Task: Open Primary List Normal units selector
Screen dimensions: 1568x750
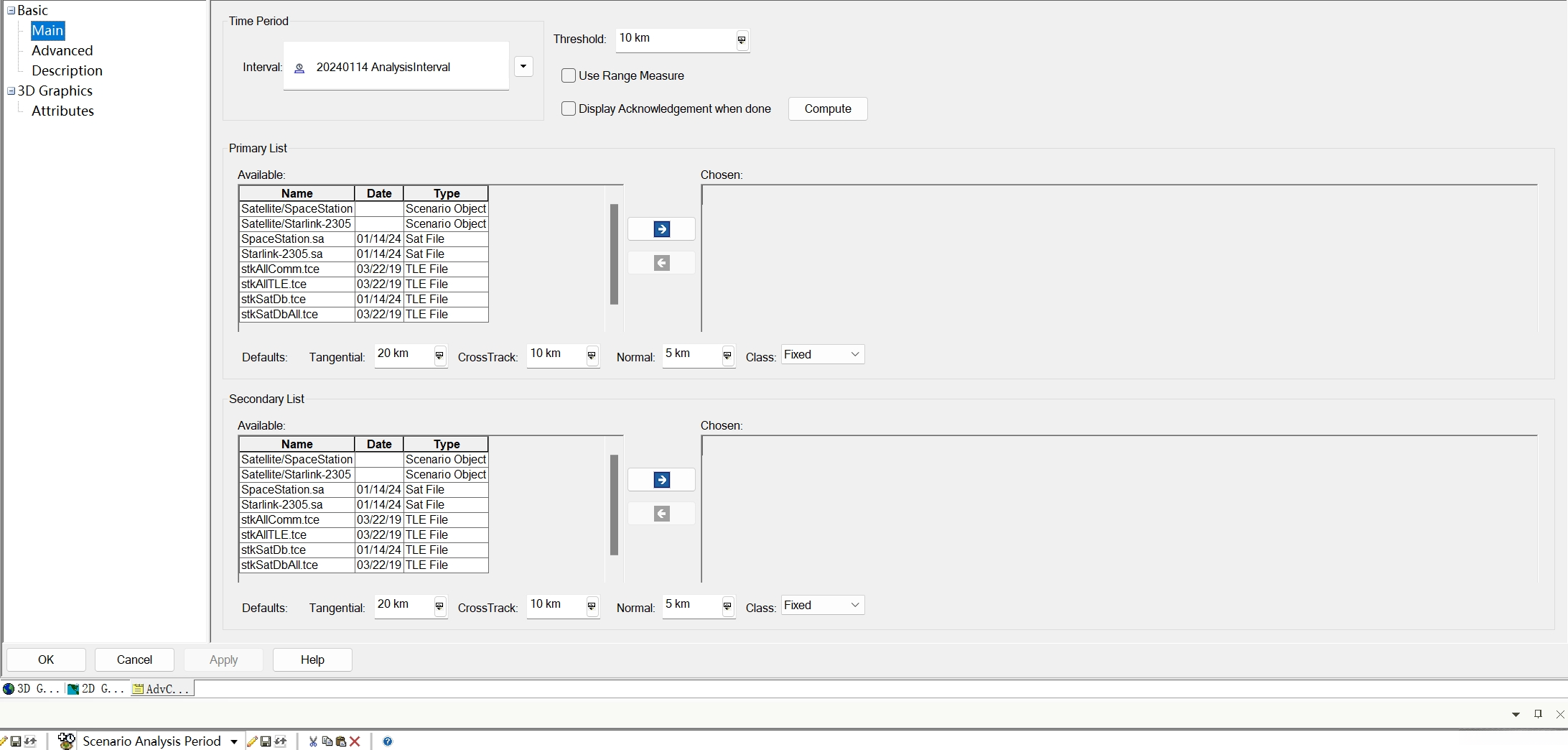Action: [727, 356]
